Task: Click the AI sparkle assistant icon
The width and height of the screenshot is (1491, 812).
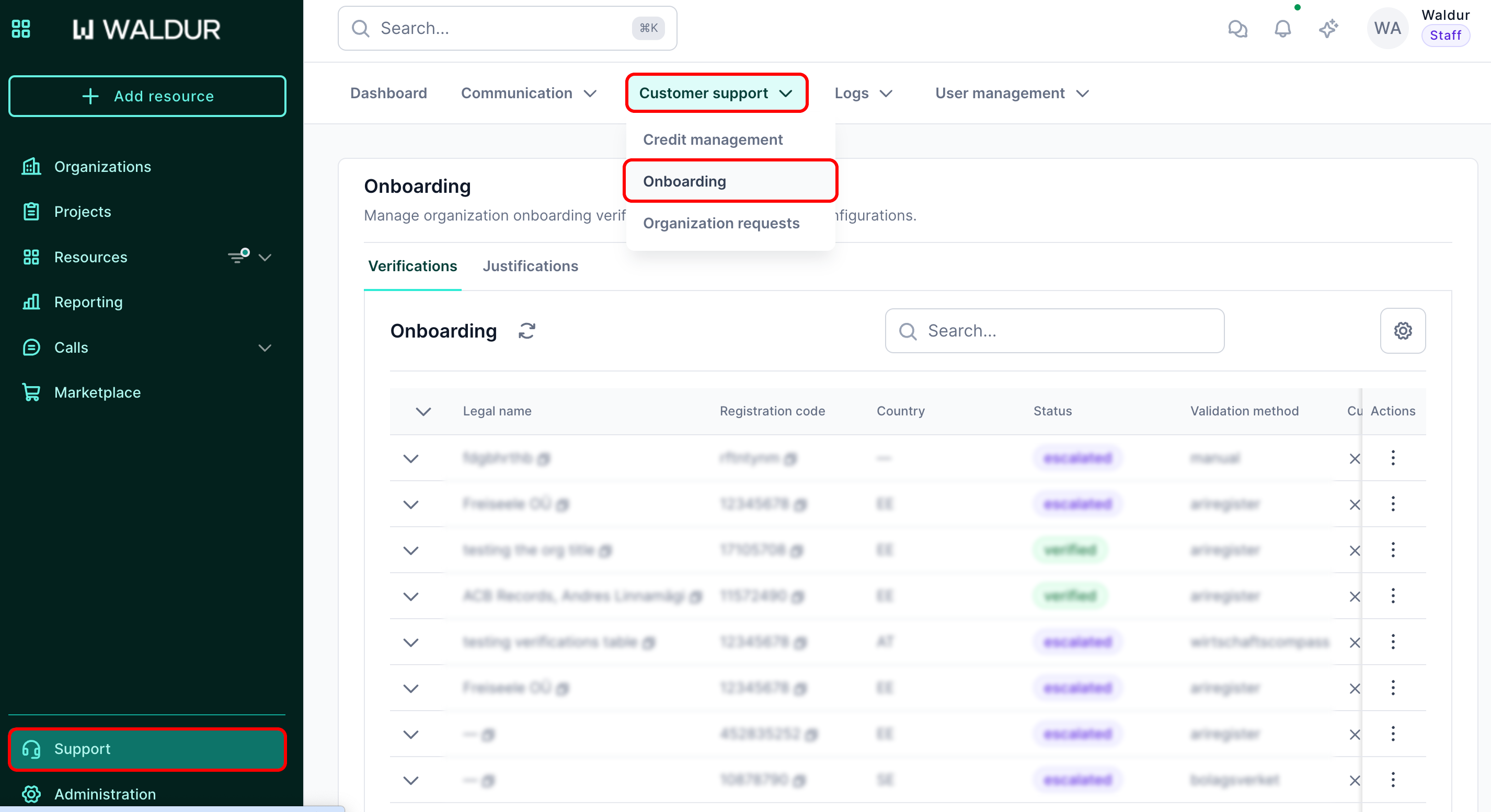Action: click(1328, 28)
